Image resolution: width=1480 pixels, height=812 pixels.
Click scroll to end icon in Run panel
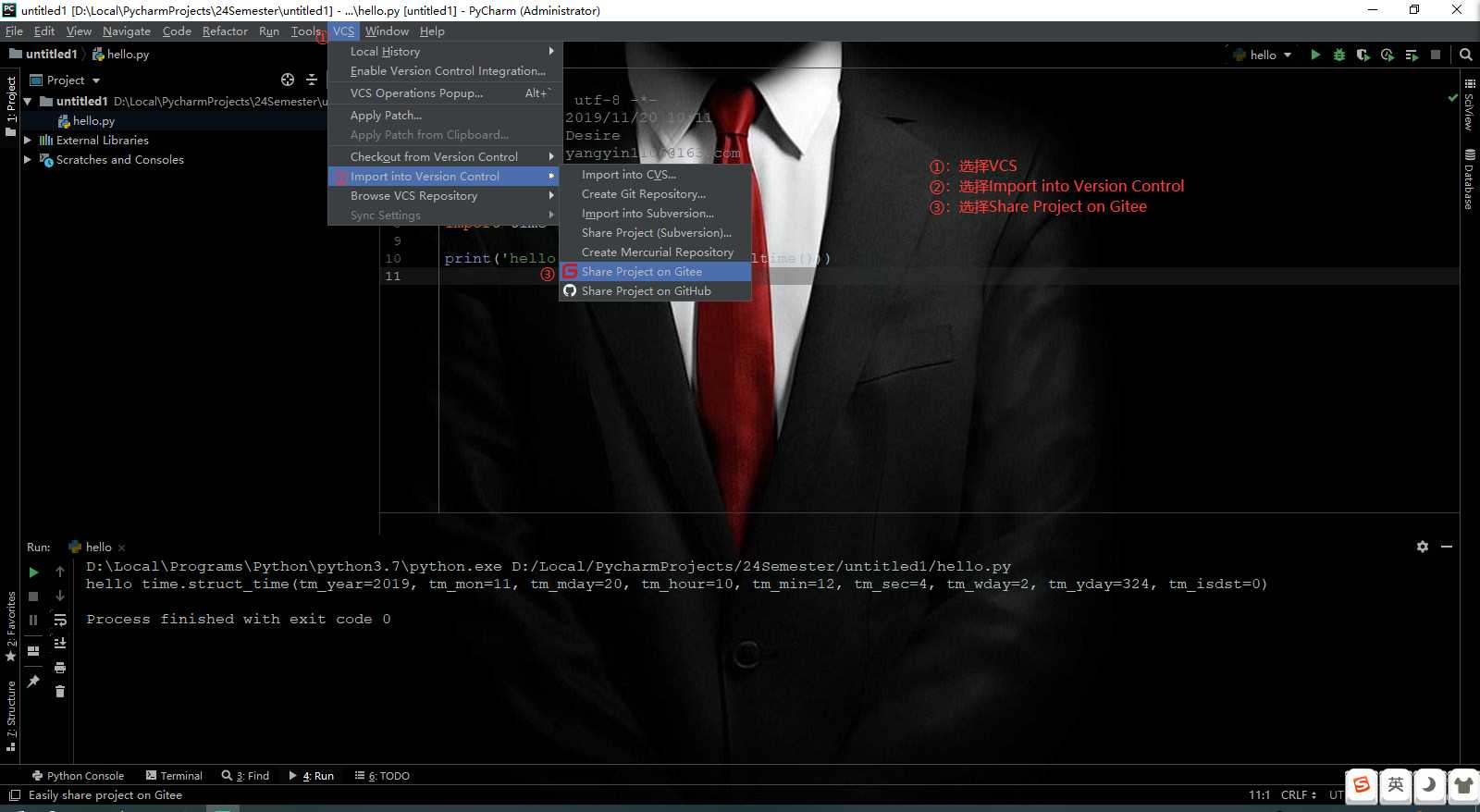[x=60, y=644]
